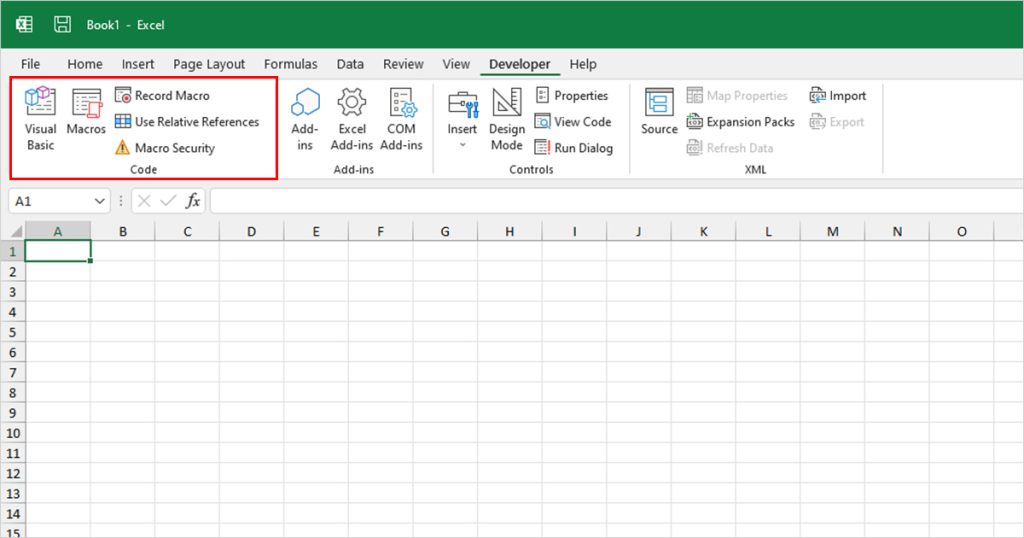Open XML Expansion Packs
Screen dimensions: 1024x538
pos(740,121)
